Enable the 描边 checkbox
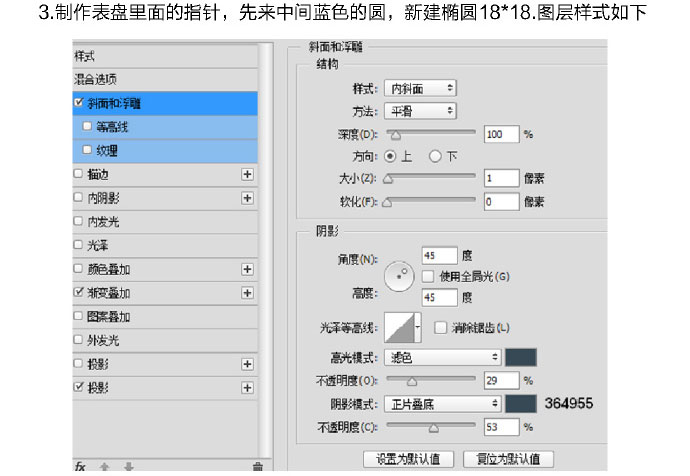The image size is (690, 476). point(78,174)
